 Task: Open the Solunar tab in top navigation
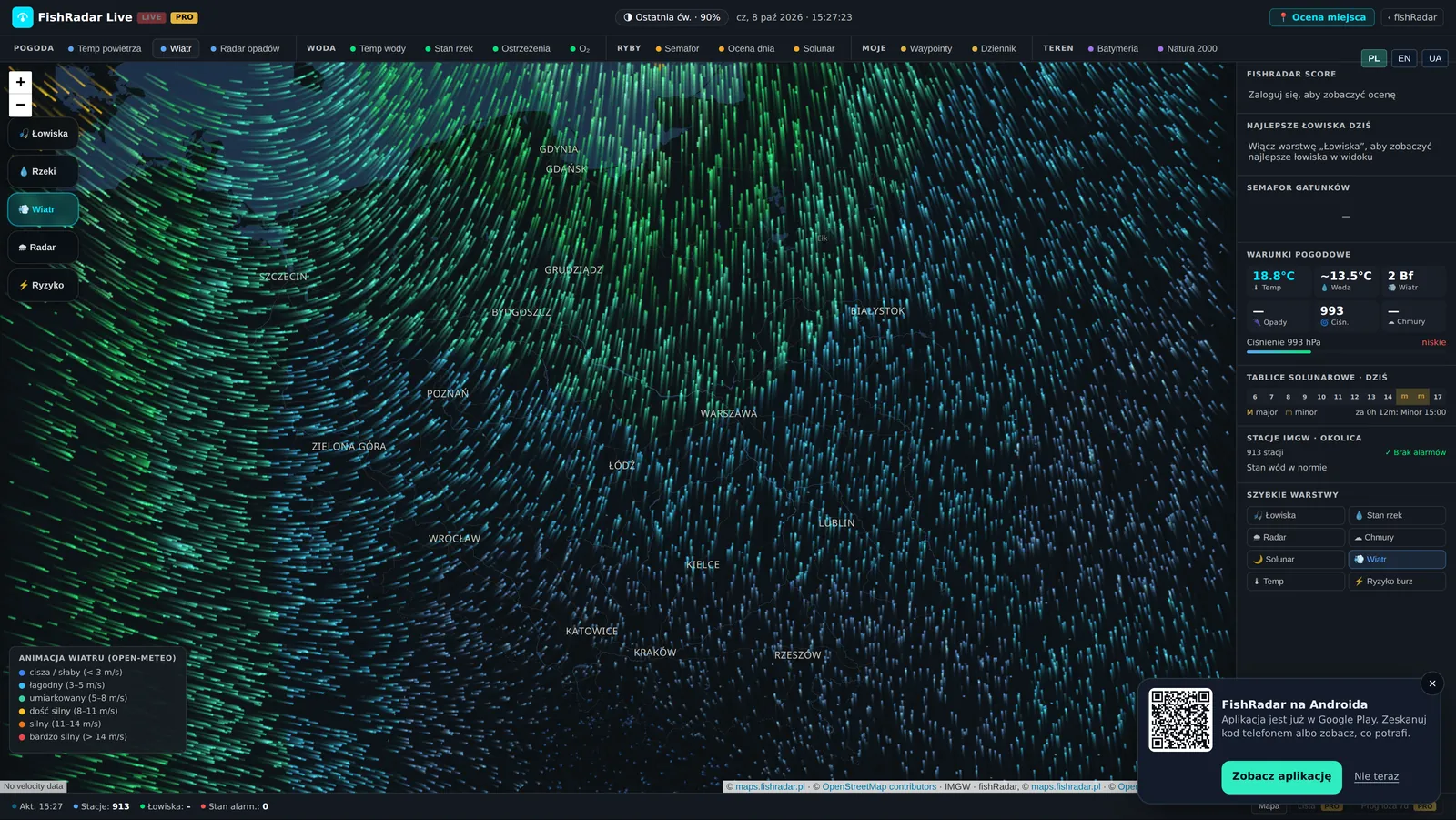tap(814, 48)
